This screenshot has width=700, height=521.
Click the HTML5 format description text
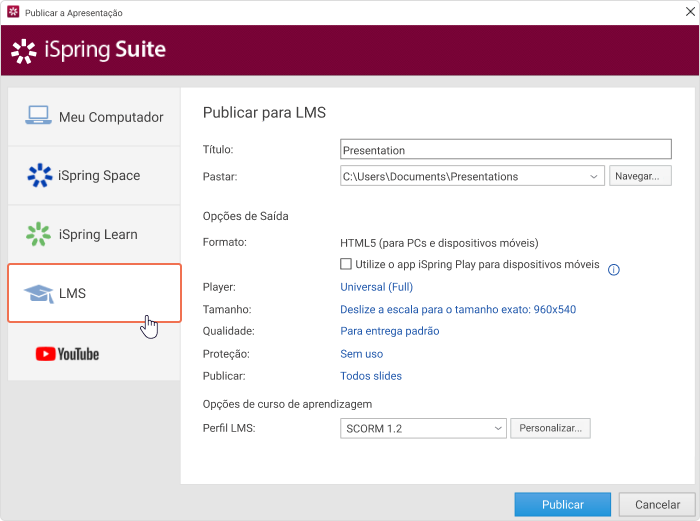[439, 243]
